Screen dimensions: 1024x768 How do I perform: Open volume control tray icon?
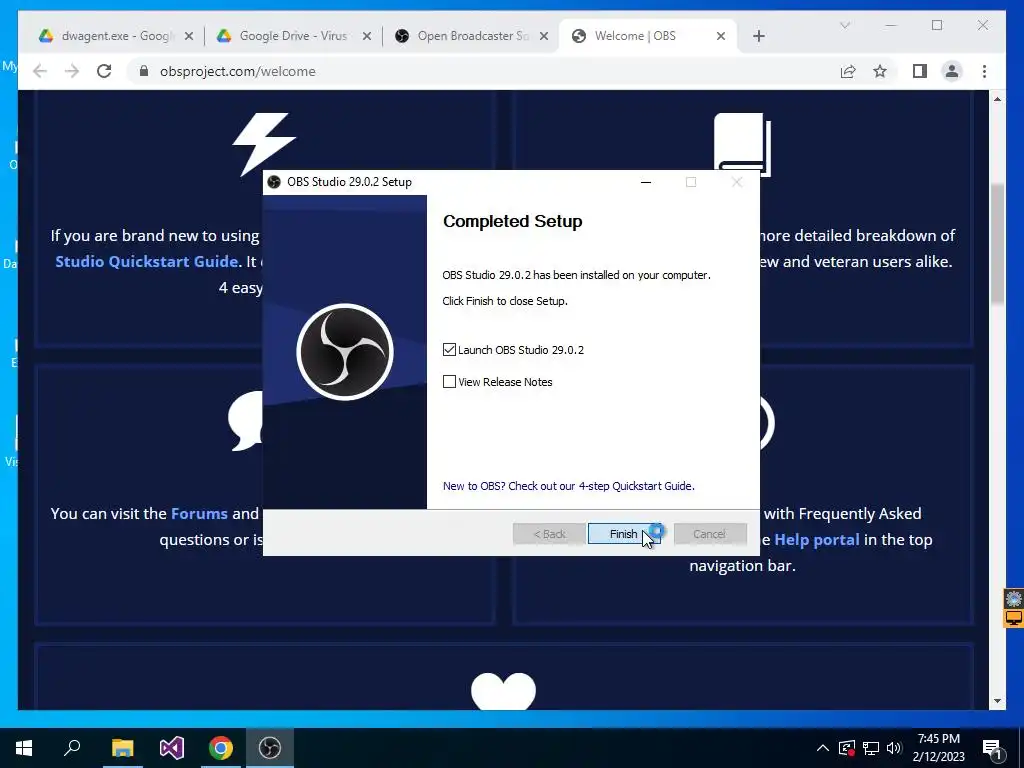coord(894,748)
